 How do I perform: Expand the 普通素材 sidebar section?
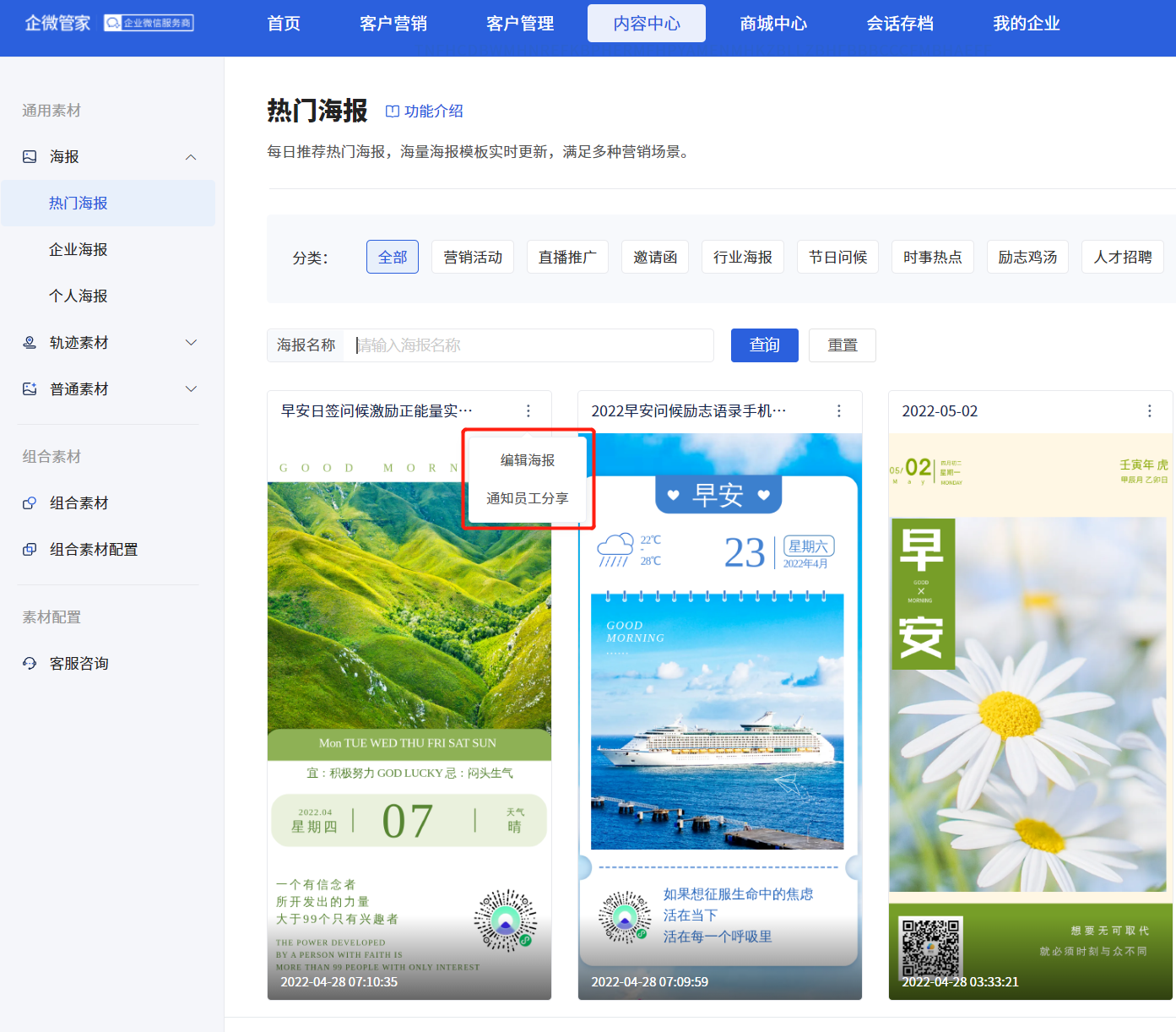(x=191, y=388)
